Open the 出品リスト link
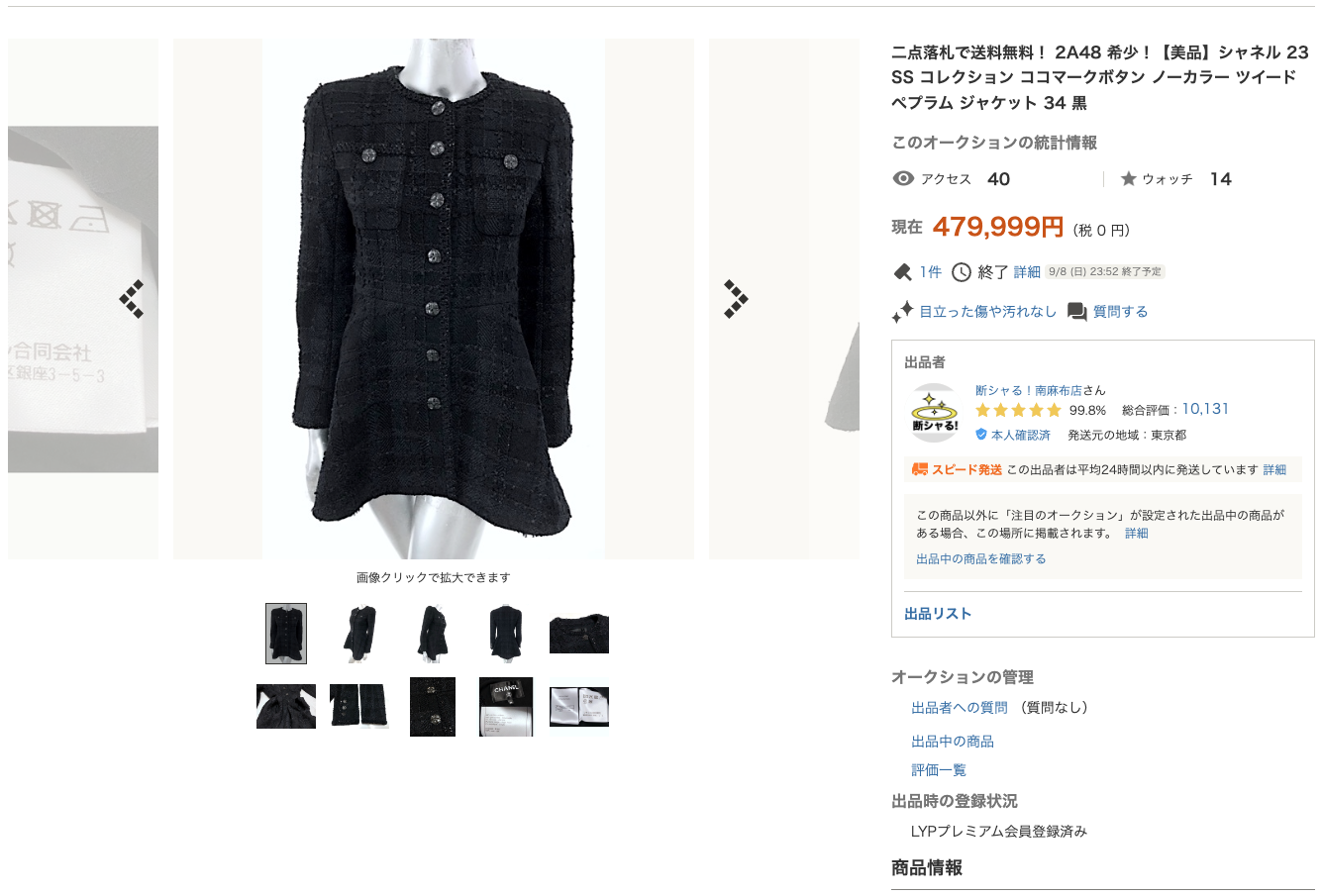Image resolution: width=1322 pixels, height=896 pixels. tap(938, 614)
